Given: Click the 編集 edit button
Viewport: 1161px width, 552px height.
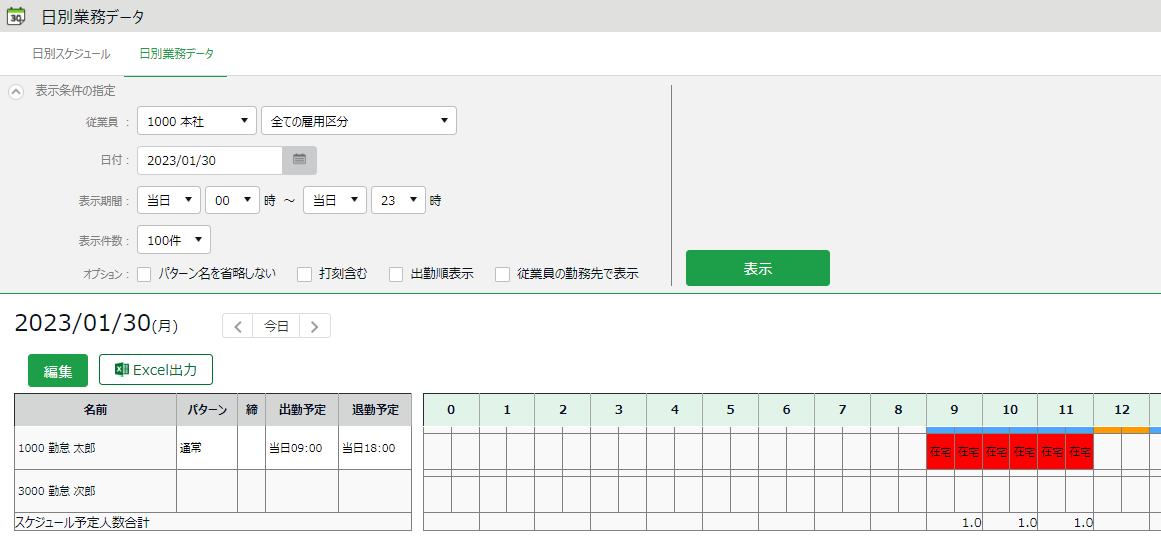Looking at the screenshot, I should [x=58, y=371].
